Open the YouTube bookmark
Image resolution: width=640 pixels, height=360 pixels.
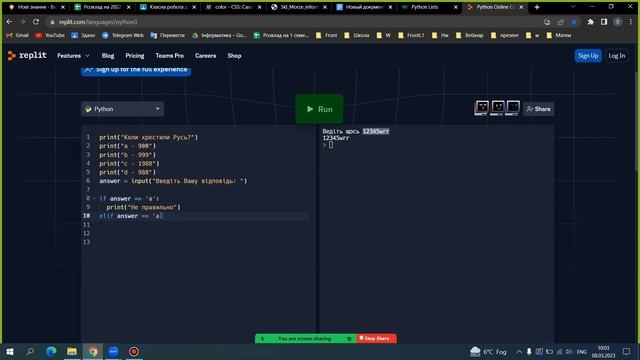(x=50, y=36)
